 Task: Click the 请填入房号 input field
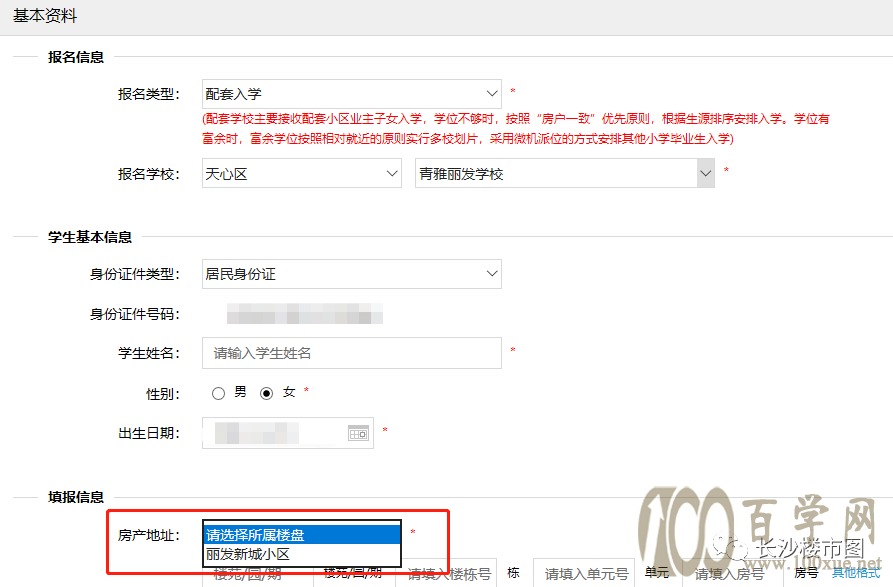(734, 574)
